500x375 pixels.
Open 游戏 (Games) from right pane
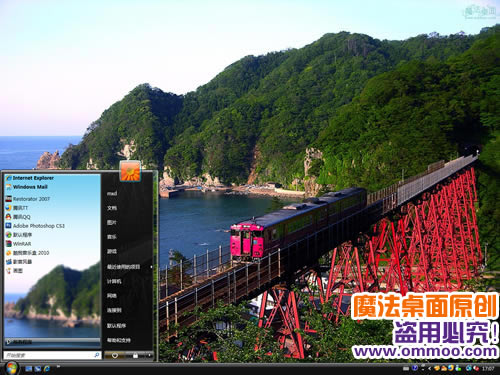pos(112,251)
